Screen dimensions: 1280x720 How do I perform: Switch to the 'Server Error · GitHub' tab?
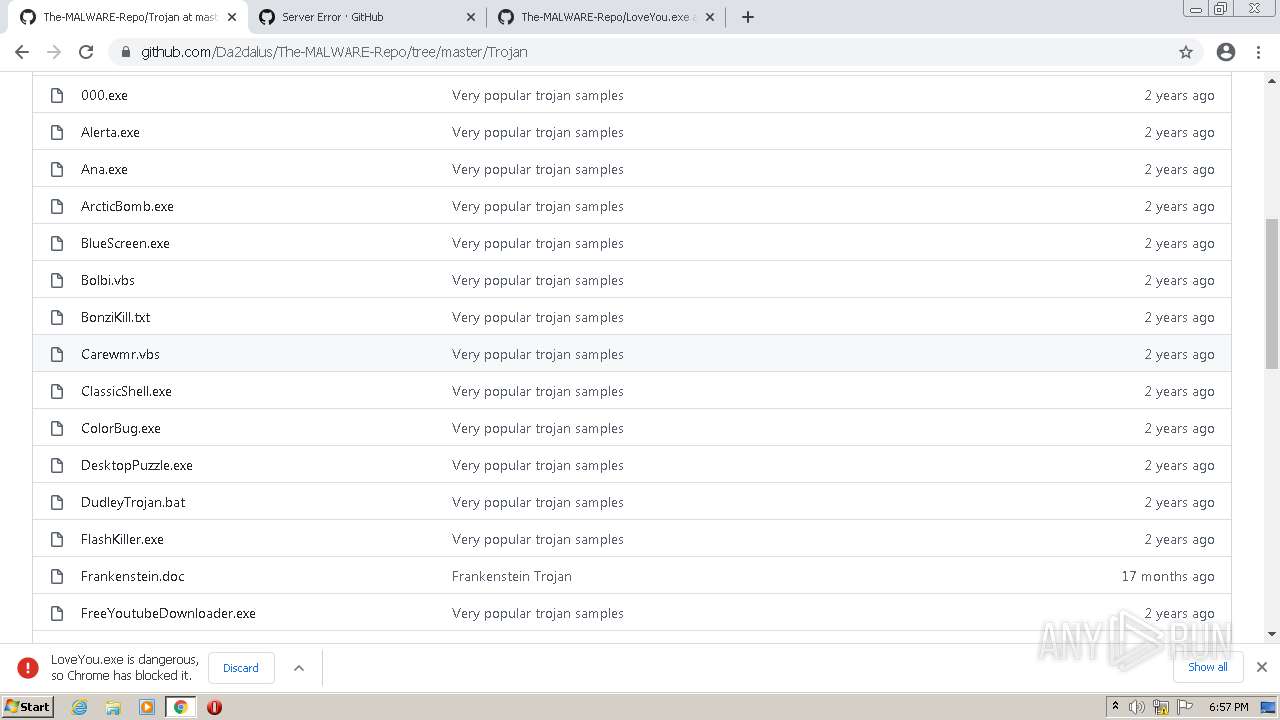point(367,17)
